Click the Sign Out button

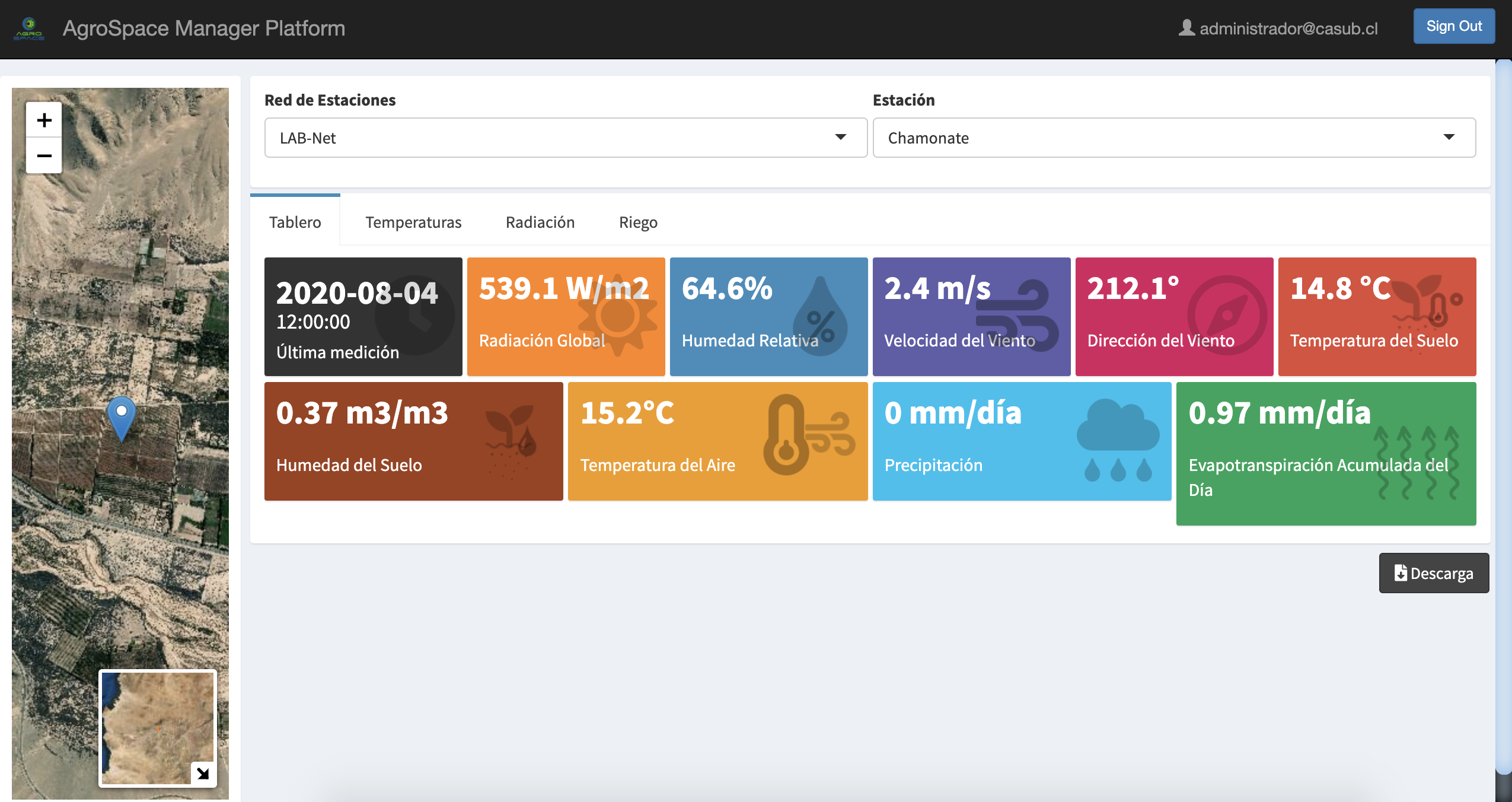click(x=1453, y=27)
